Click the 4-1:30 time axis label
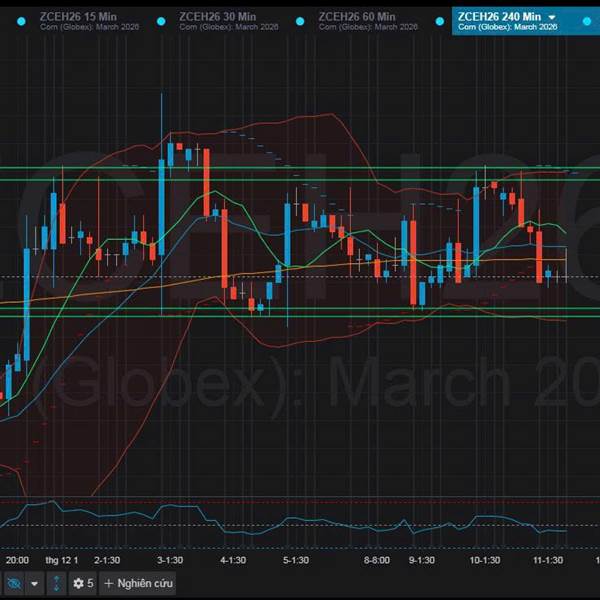 [233, 560]
